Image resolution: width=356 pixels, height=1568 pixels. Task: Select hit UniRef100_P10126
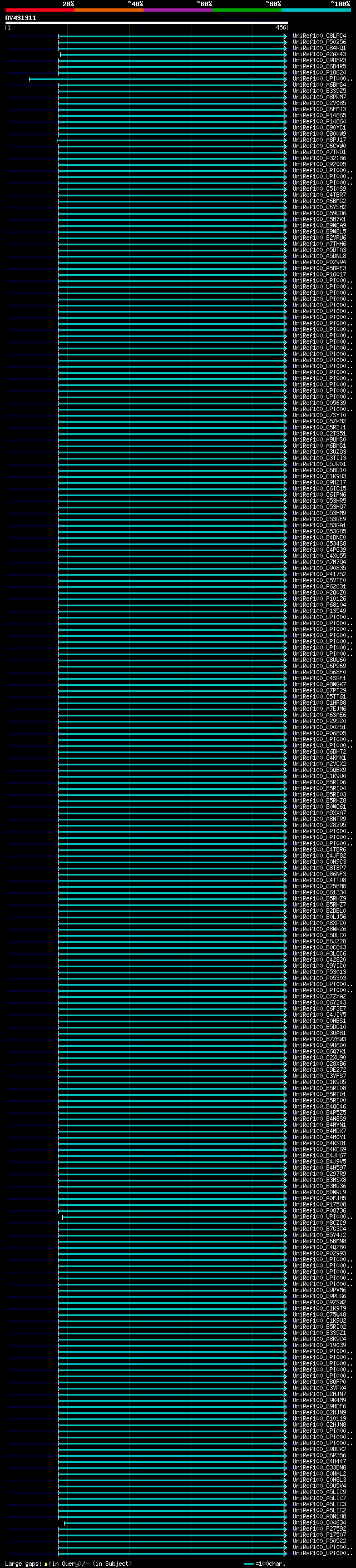(x=319, y=598)
